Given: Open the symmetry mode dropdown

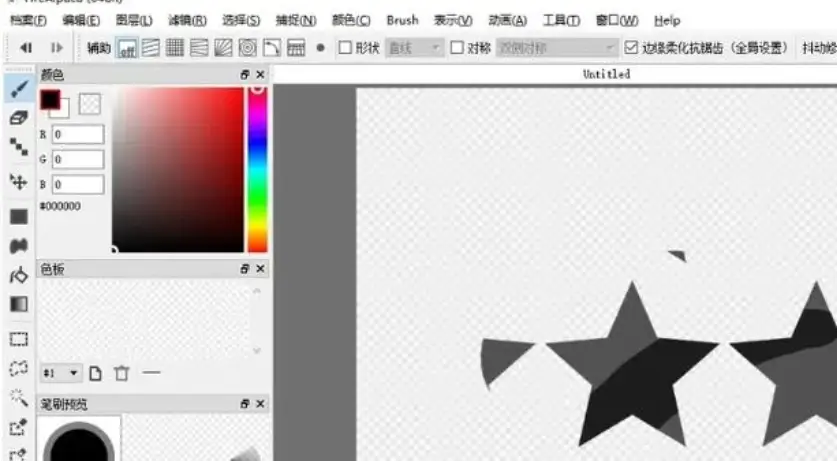Looking at the screenshot, I should [557, 48].
